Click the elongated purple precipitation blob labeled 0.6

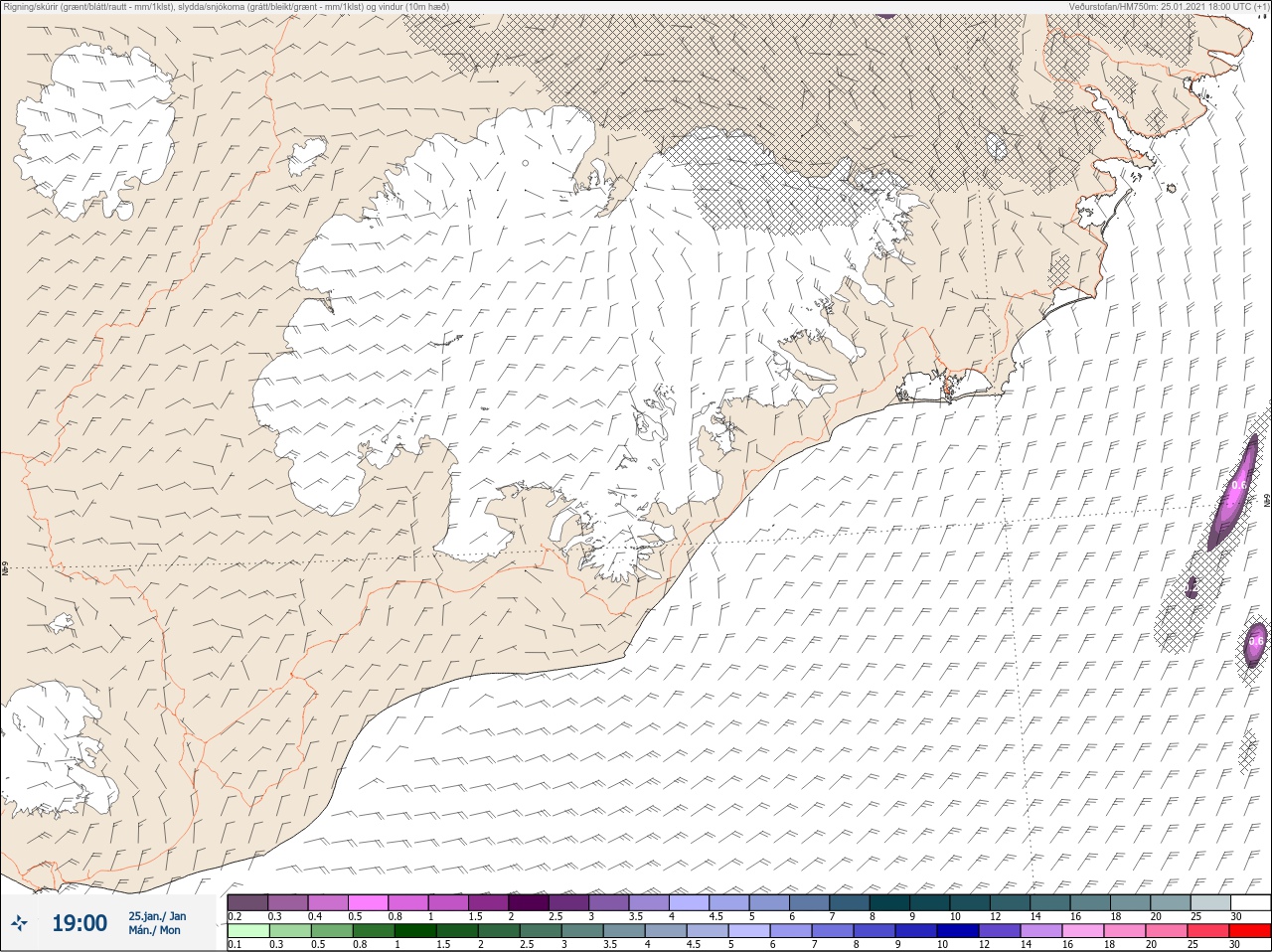click(1233, 493)
